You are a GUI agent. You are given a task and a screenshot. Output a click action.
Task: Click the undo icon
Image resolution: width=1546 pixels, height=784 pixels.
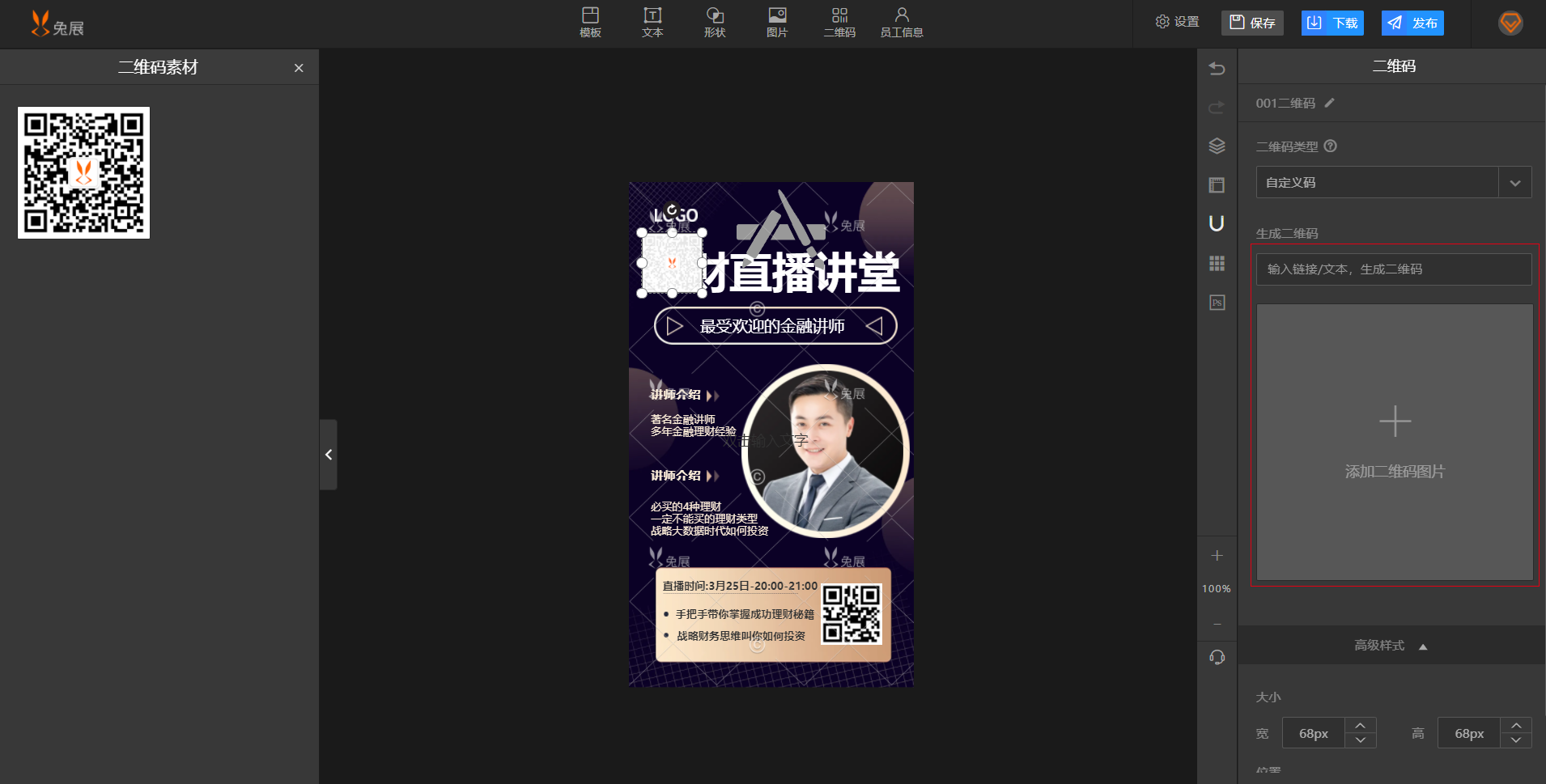[1217, 68]
